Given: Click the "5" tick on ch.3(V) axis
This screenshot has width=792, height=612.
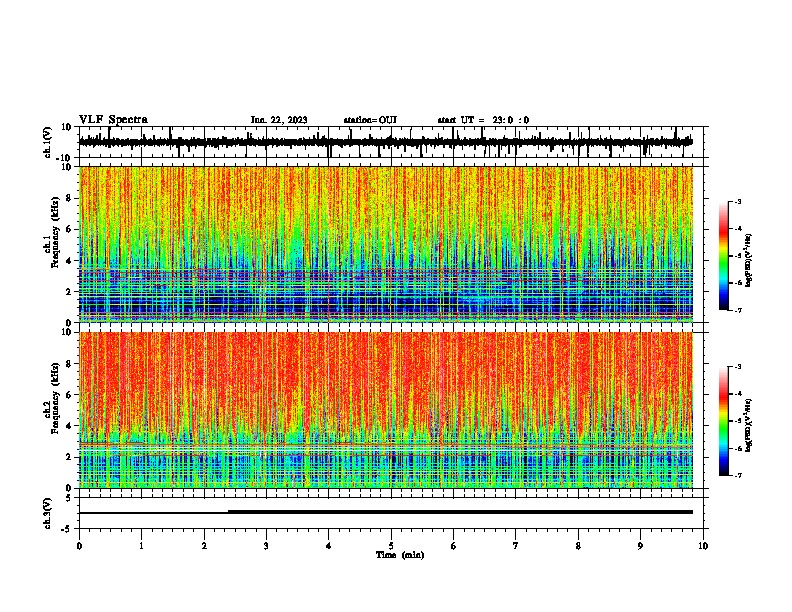Looking at the screenshot, I should click(70, 498).
